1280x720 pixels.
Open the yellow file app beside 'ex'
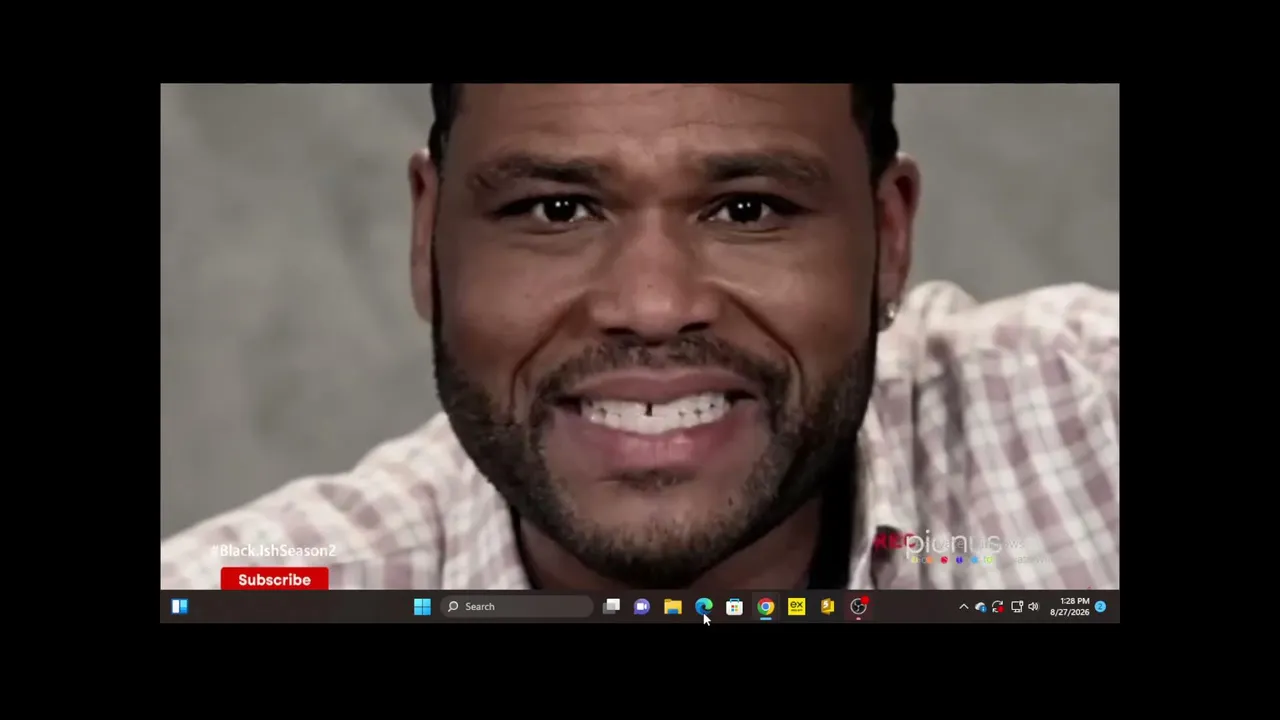pos(827,606)
